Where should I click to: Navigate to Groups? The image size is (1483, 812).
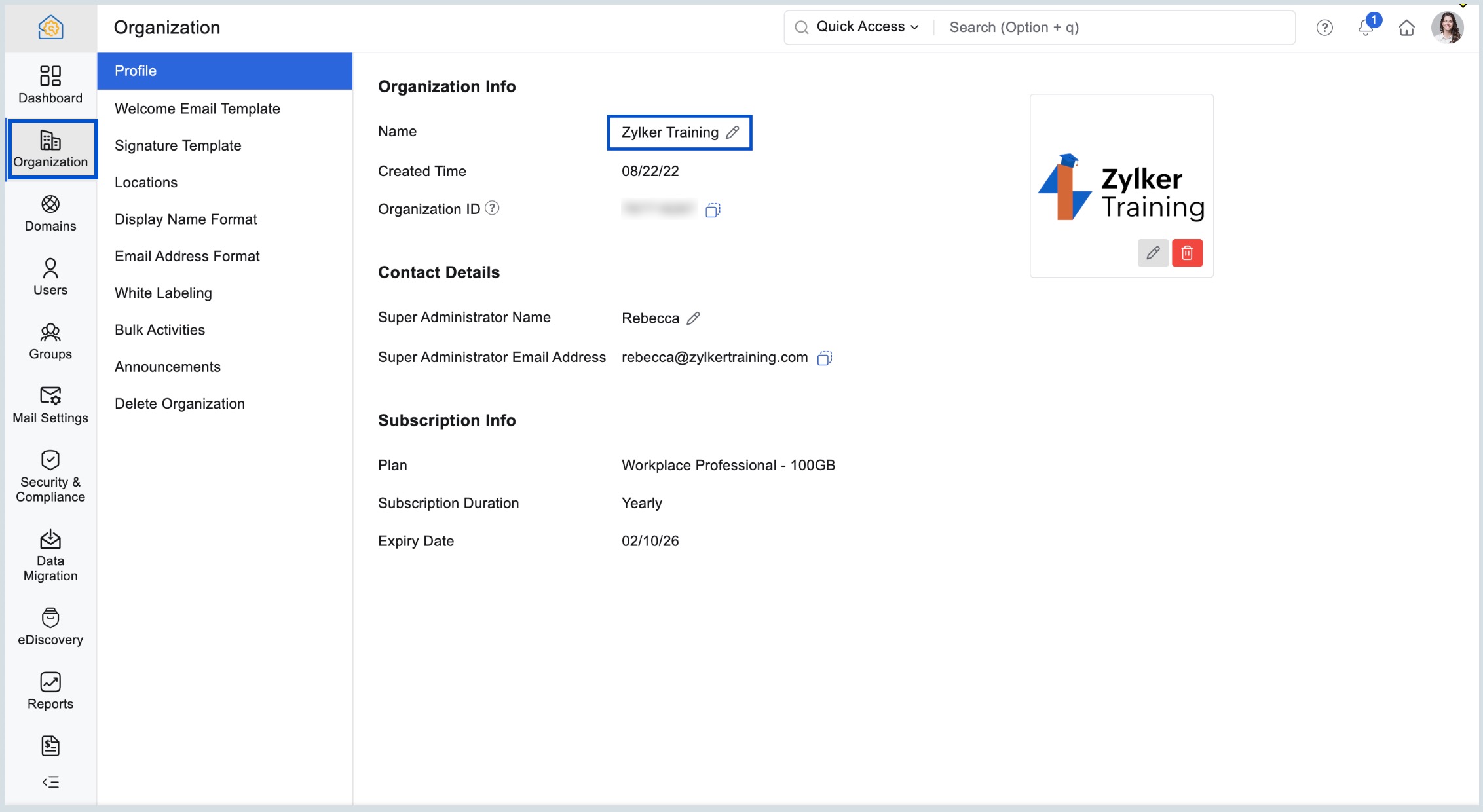click(x=50, y=341)
